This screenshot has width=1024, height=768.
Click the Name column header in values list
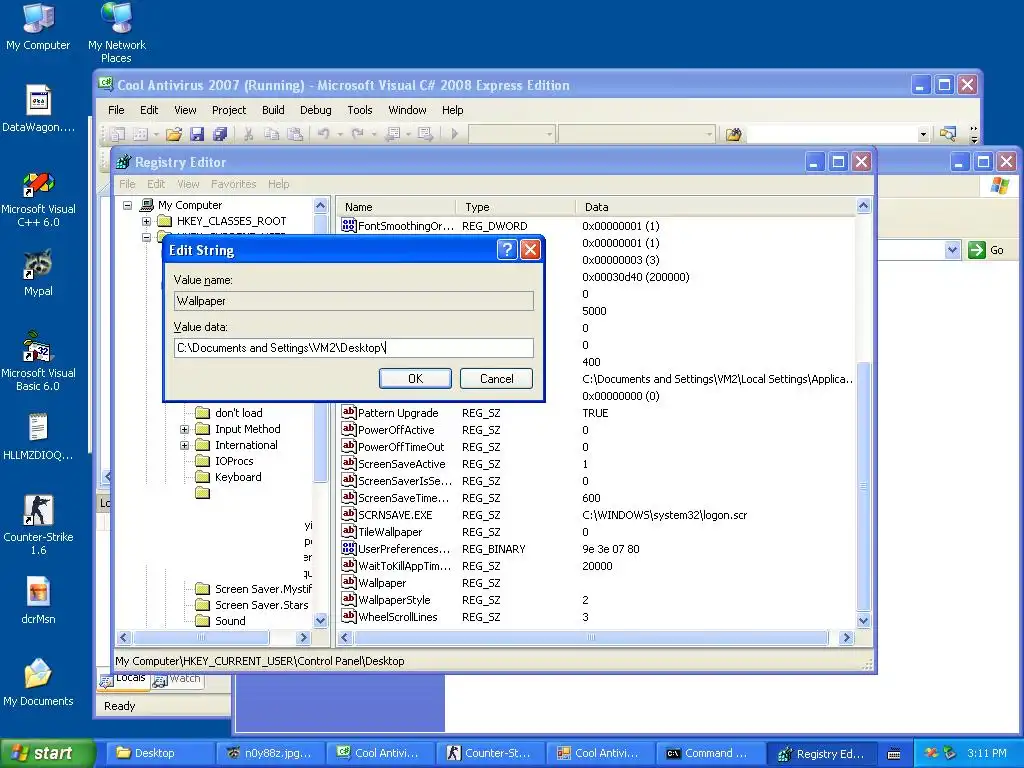click(x=396, y=207)
